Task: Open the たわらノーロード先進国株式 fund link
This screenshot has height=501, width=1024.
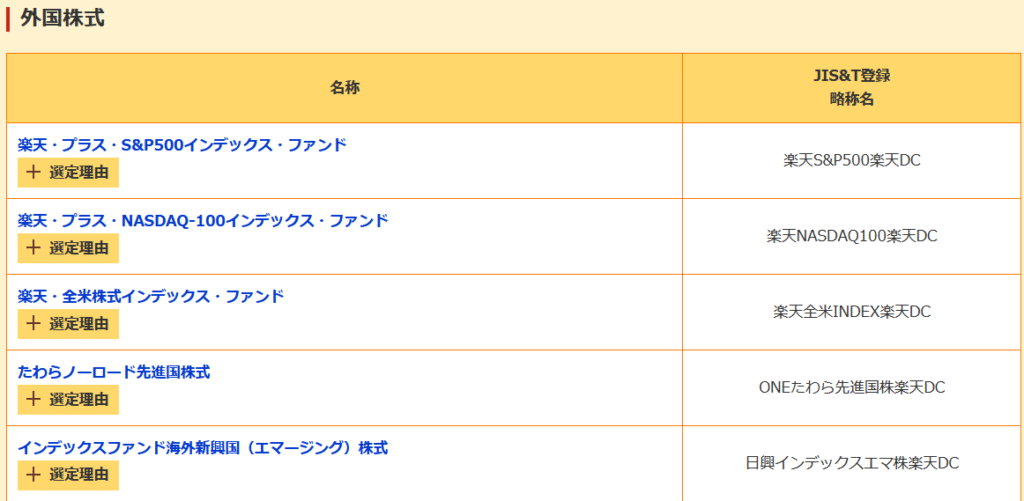Action: click(x=114, y=372)
